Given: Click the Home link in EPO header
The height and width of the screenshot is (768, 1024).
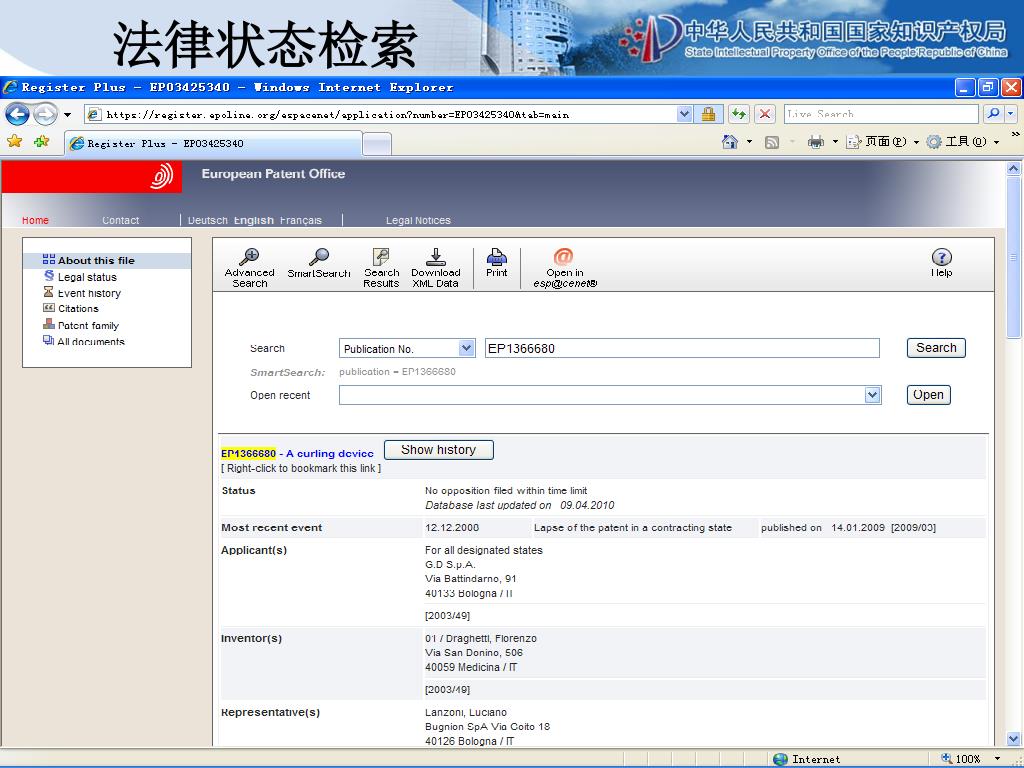Looking at the screenshot, I should (35, 220).
